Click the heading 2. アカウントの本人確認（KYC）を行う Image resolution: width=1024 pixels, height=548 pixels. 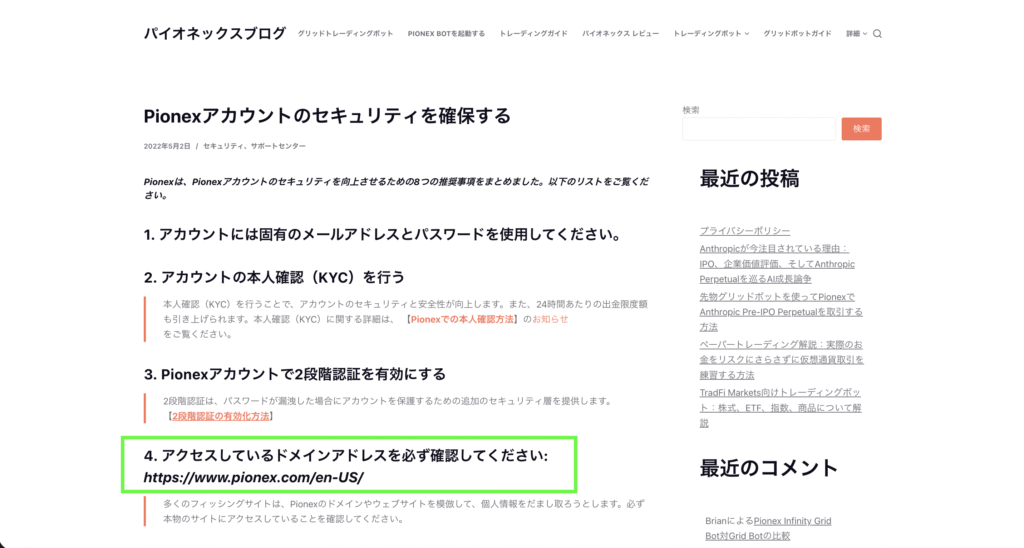(x=274, y=278)
